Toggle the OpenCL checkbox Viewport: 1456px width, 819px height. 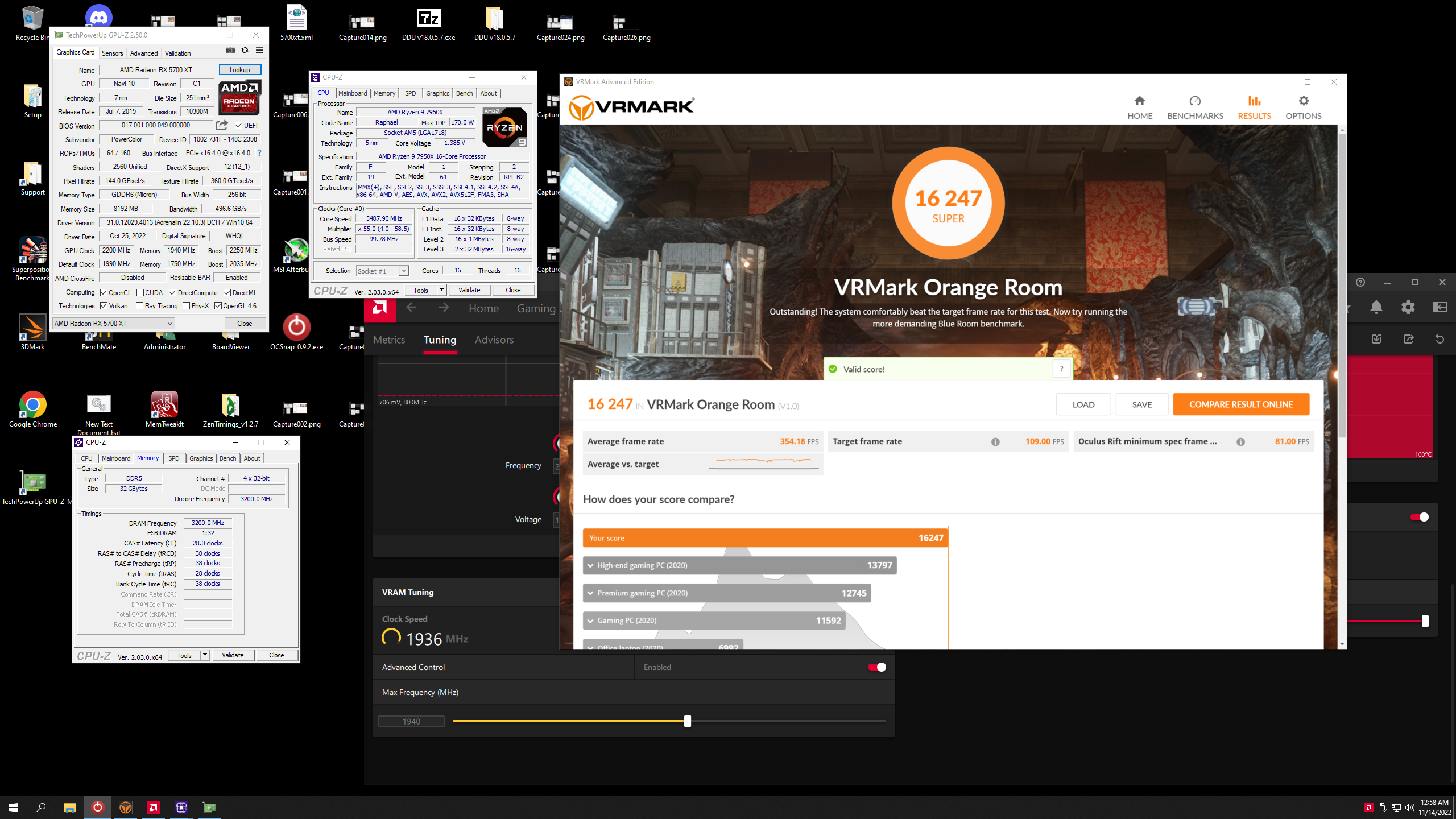(x=104, y=293)
